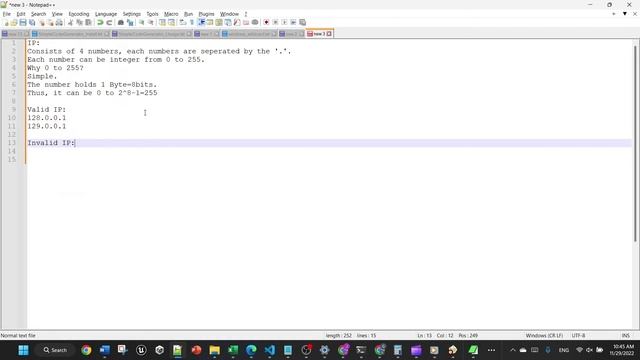Toggle the Monitoring eye icon
This screenshot has height=360, width=640.
coord(255,22)
